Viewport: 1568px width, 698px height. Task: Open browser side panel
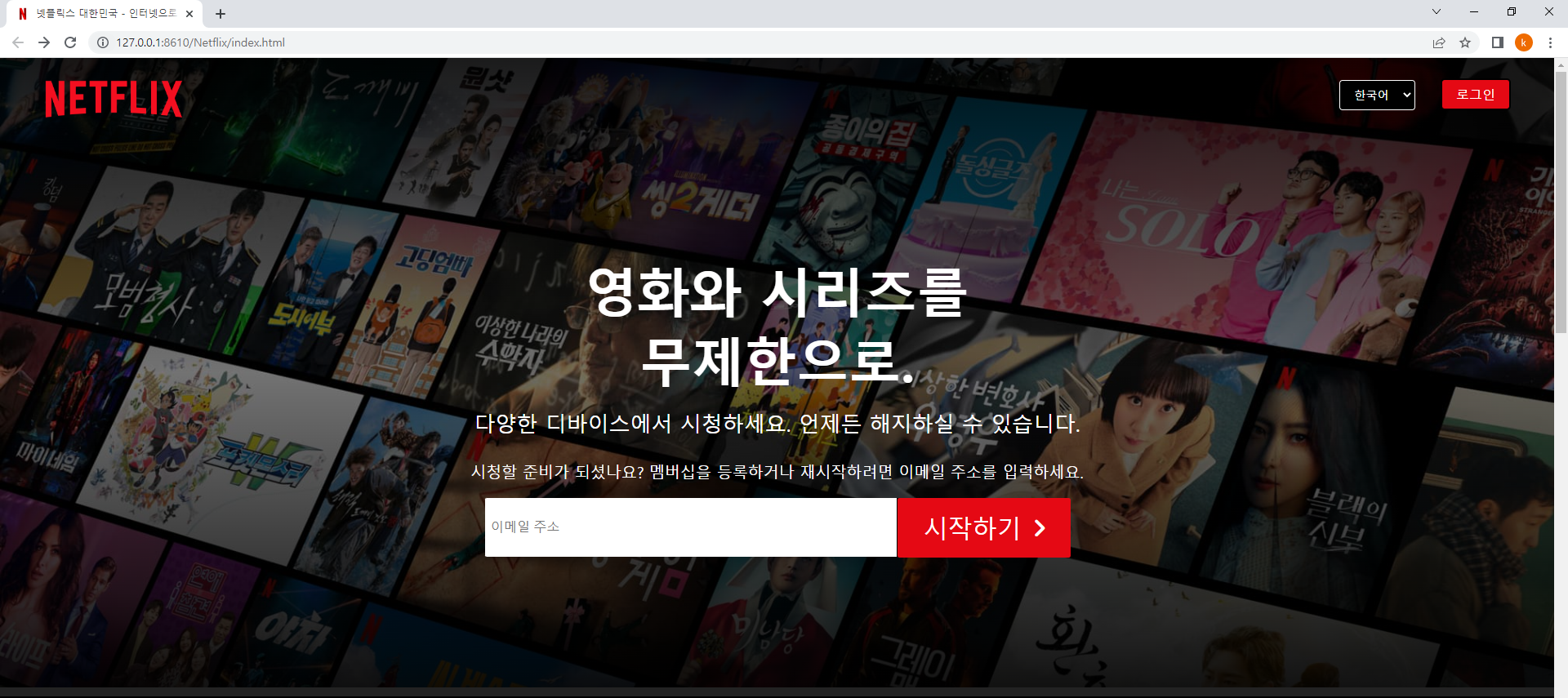tap(1498, 42)
